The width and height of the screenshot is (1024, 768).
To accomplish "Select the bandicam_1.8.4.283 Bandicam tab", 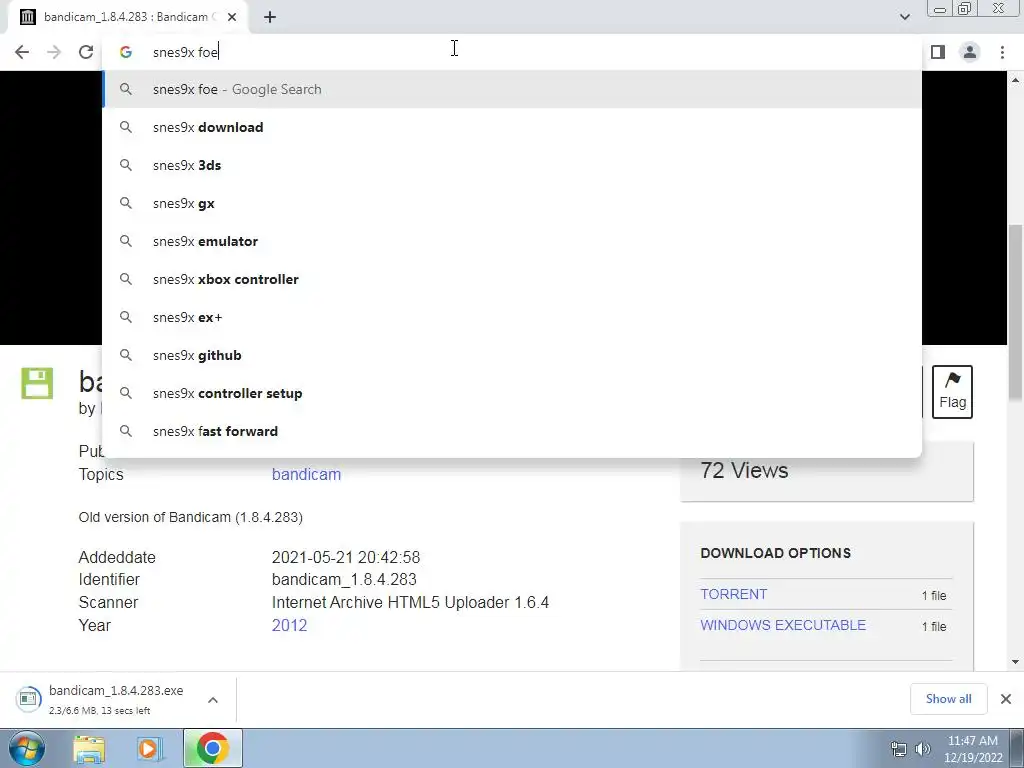I will (128, 17).
